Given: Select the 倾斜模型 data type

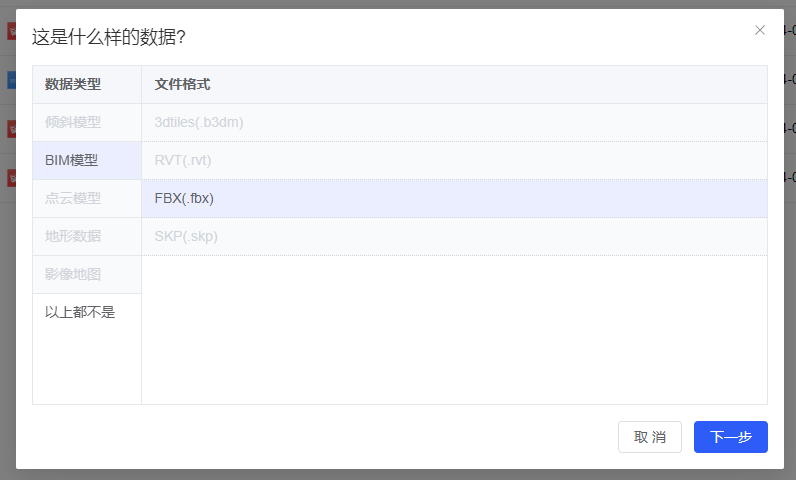Looking at the screenshot, I should coord(73,122).
